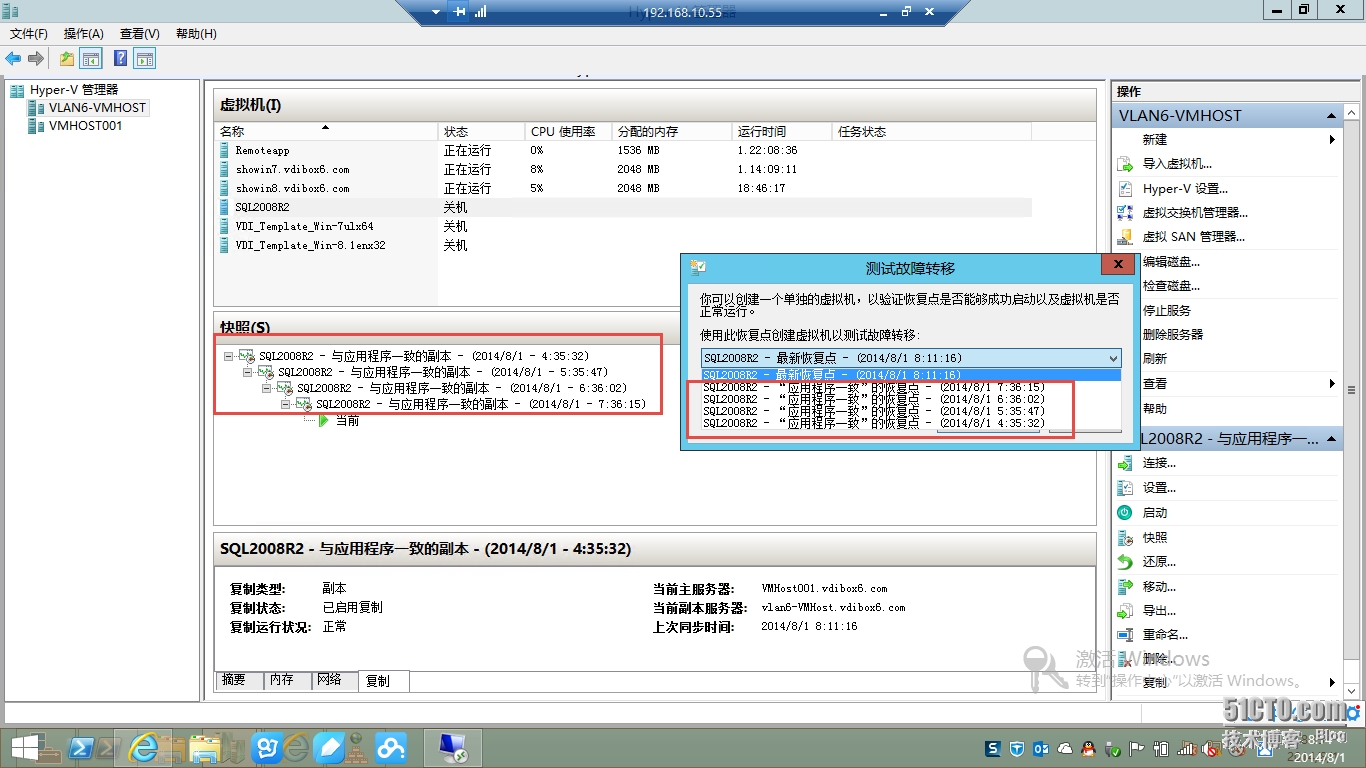Click the Up one level toolbar icon

coord(67,59)
